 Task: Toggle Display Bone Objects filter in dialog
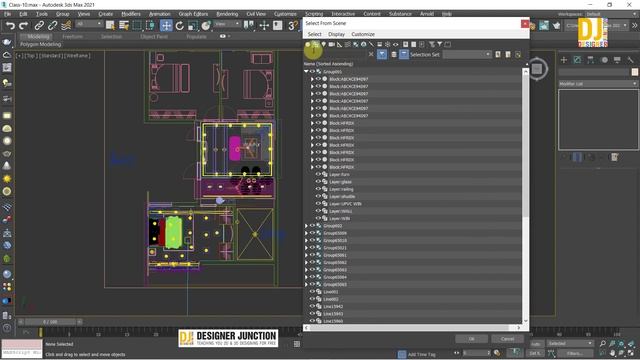pyautogui.click(x=371, y=44)
